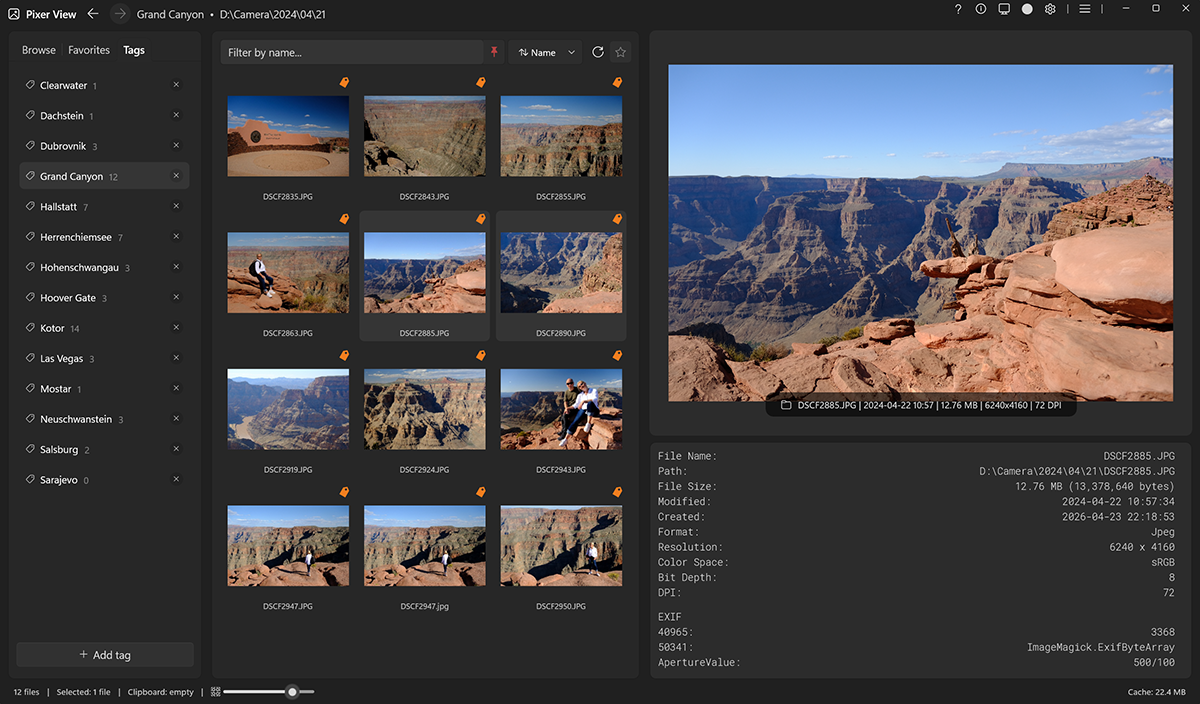Image resolution: width=1200 pixels, height=704 pixels.
Task: Click the Add tag button
Action: [104, 654]
